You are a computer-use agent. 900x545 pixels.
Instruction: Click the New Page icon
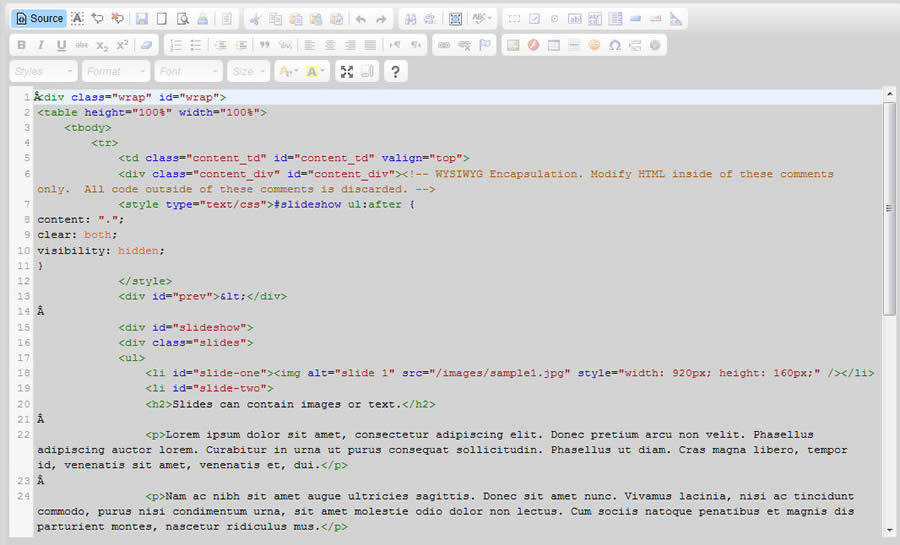pyautogui.click(x=162, y=19)
